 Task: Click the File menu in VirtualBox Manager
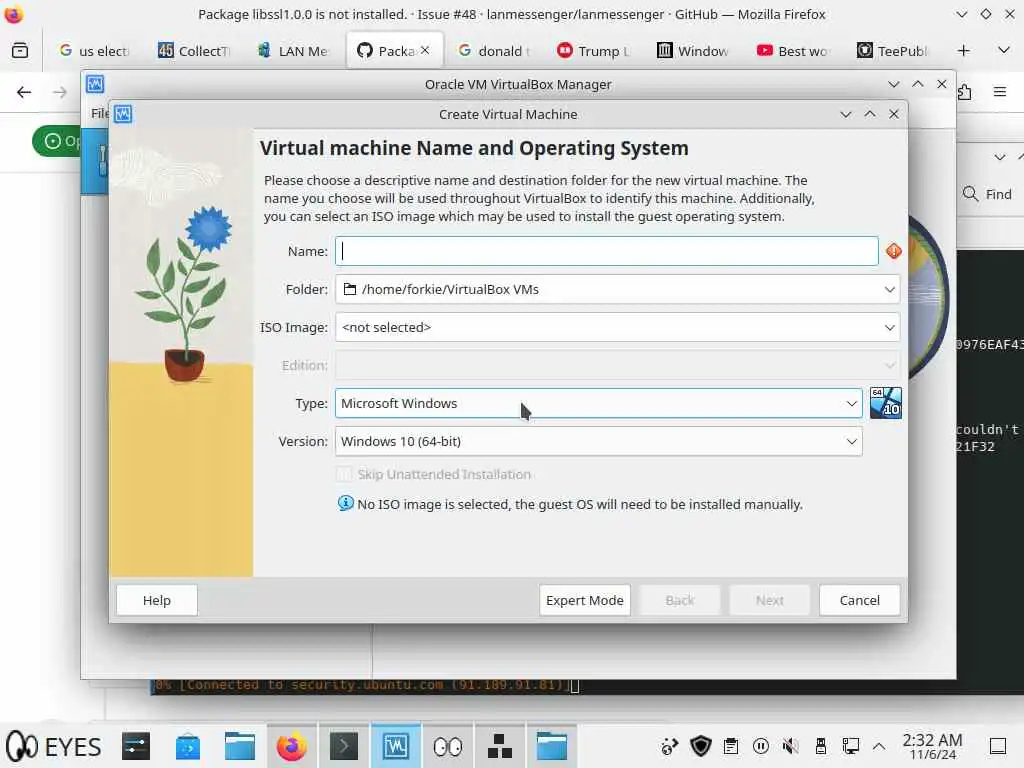coord(99,114)
